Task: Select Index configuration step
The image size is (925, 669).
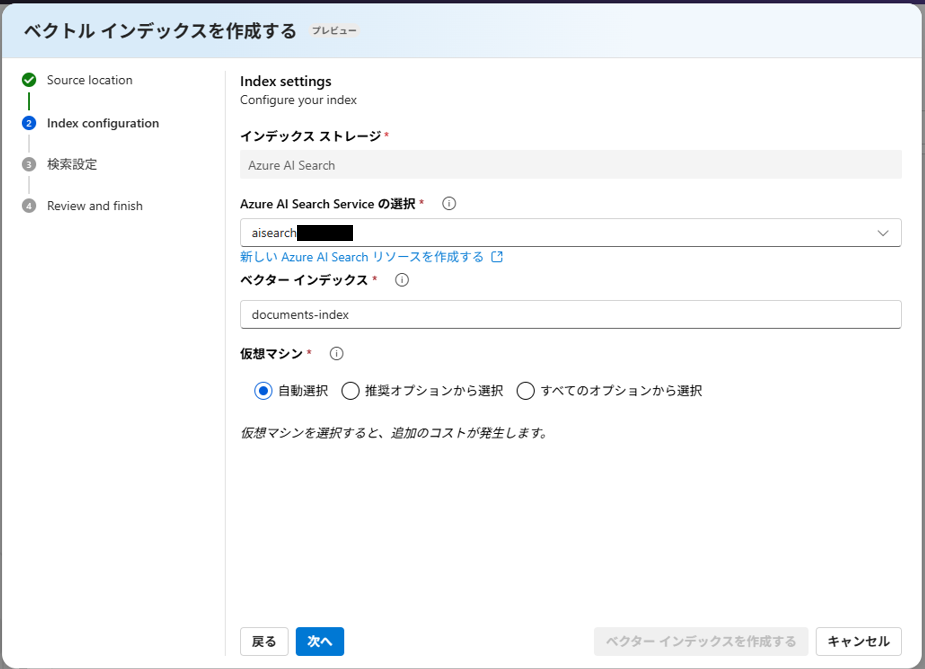Action: click(x=103, y=123)
